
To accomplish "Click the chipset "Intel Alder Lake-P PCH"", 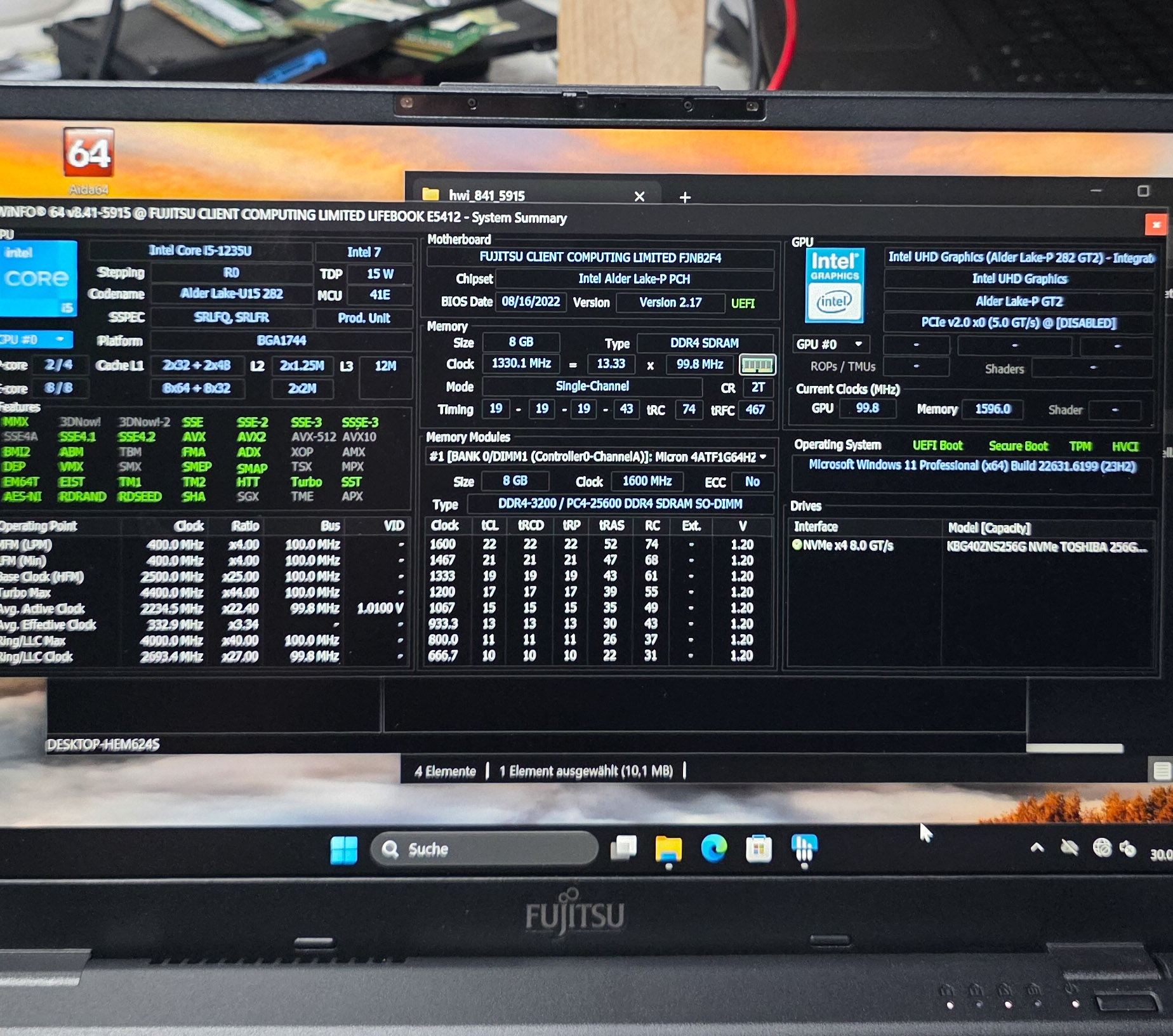I will pos(634,279).
